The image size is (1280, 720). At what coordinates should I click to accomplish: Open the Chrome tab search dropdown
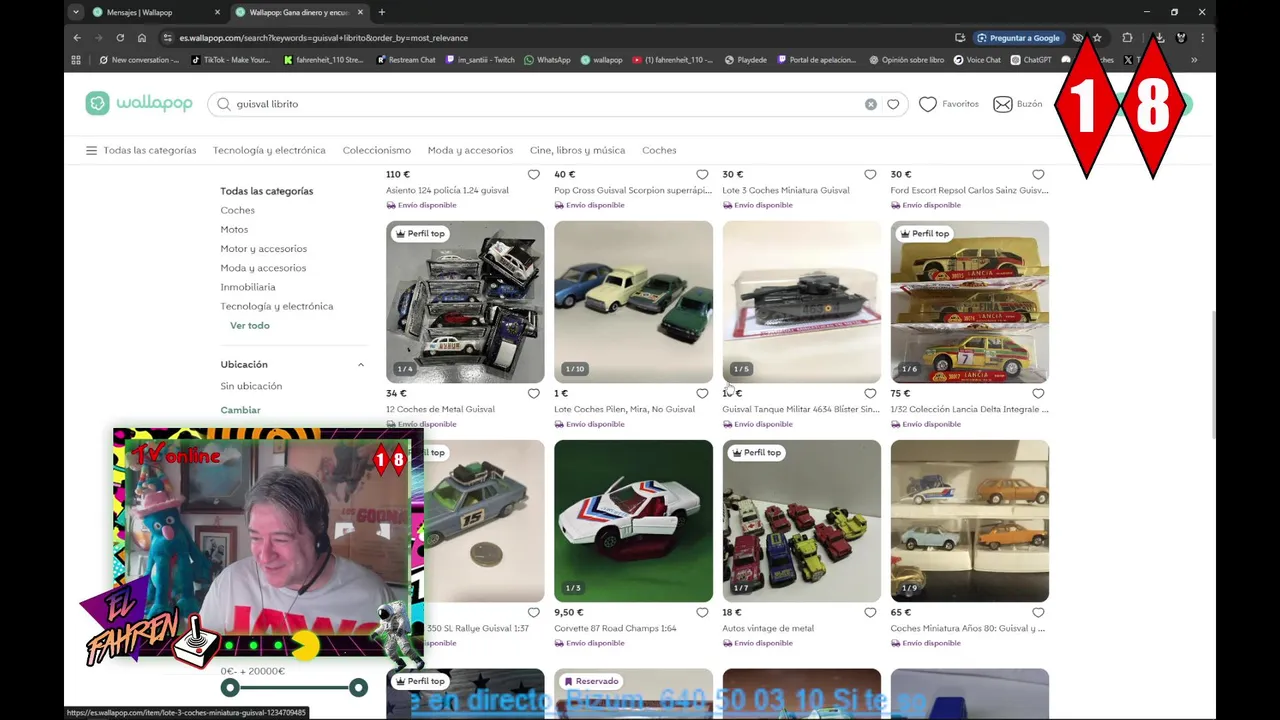click(x=76, y=12)
